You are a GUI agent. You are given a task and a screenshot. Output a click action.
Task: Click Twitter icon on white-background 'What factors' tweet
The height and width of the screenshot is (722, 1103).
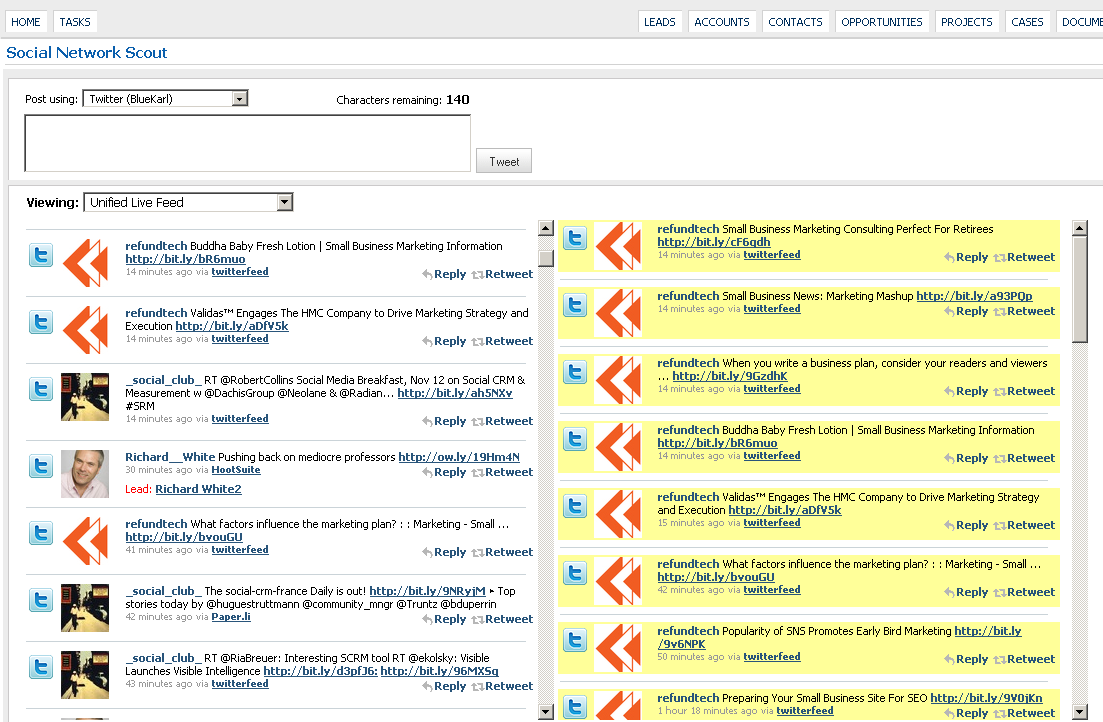click(x=41, y=533)
